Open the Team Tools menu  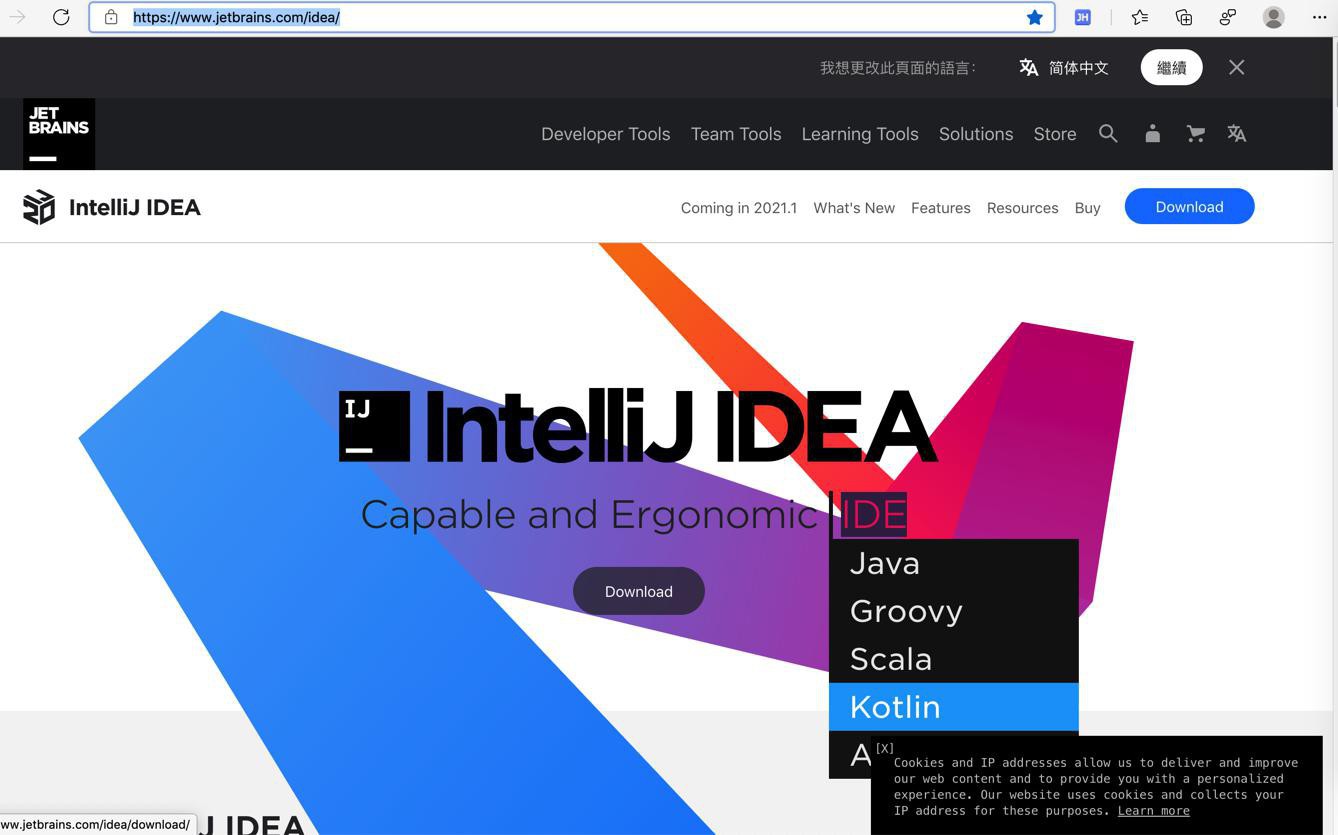coord(736,134)
